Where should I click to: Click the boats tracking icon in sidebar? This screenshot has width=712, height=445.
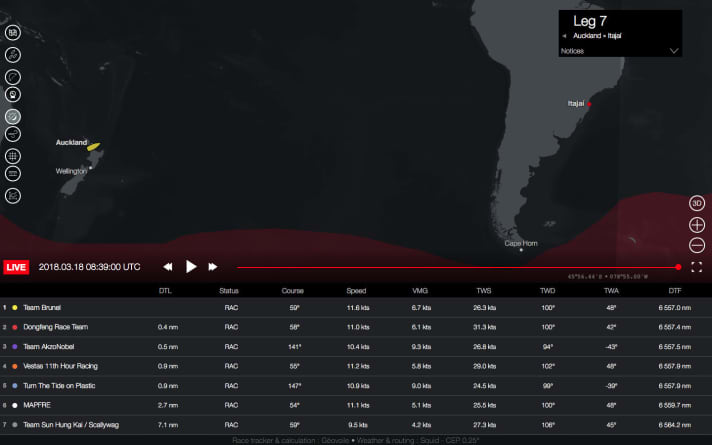13,55
